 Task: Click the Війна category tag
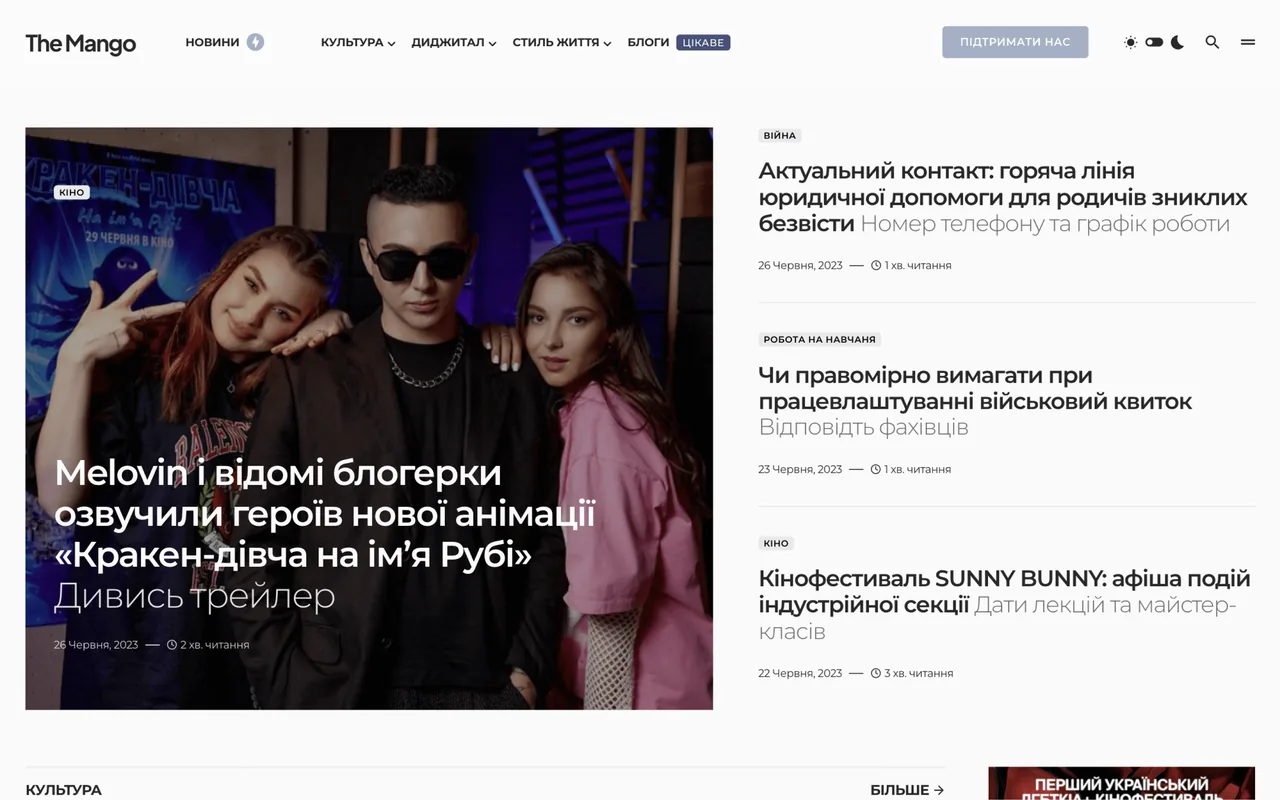pos(780,135)
